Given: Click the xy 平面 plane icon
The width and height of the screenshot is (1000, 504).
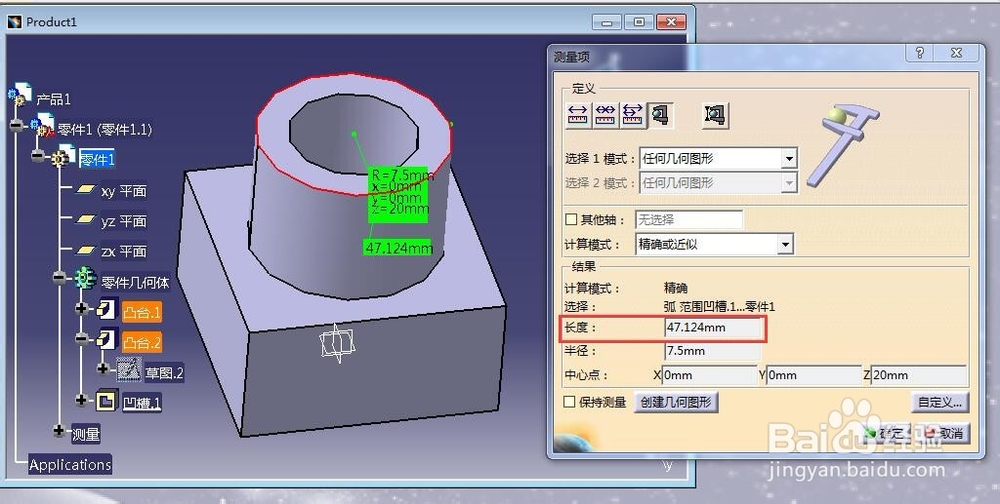Looking at the screenshot, I should pyautogui.click(x=85, y=190).
